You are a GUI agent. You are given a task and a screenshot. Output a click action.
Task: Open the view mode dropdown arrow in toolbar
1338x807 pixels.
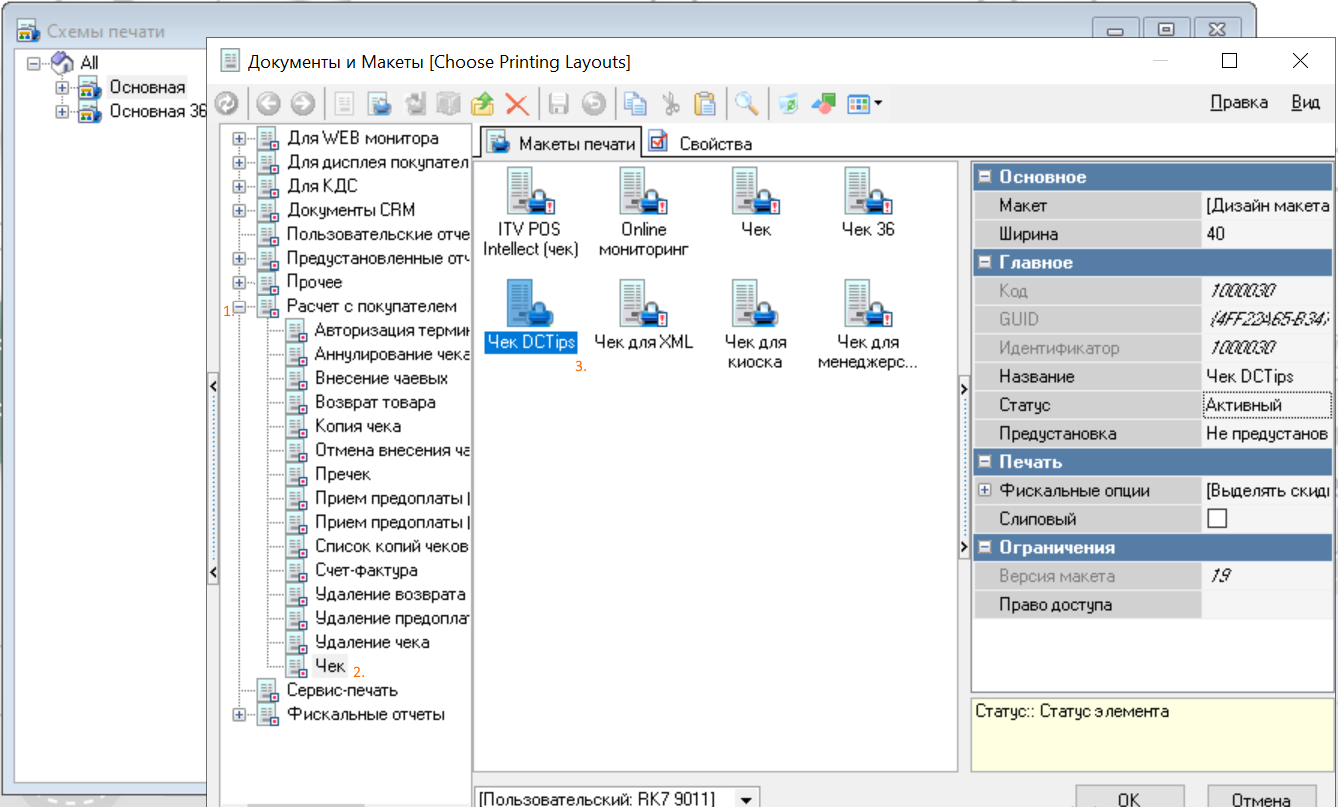[x=877, y=103]
